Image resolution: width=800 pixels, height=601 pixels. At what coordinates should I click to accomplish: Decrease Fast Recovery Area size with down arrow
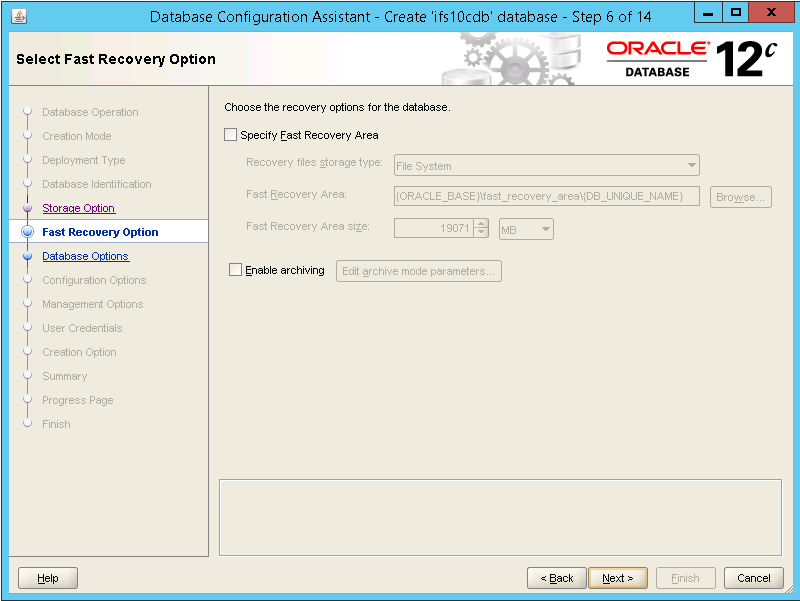(x=481, y=234)
